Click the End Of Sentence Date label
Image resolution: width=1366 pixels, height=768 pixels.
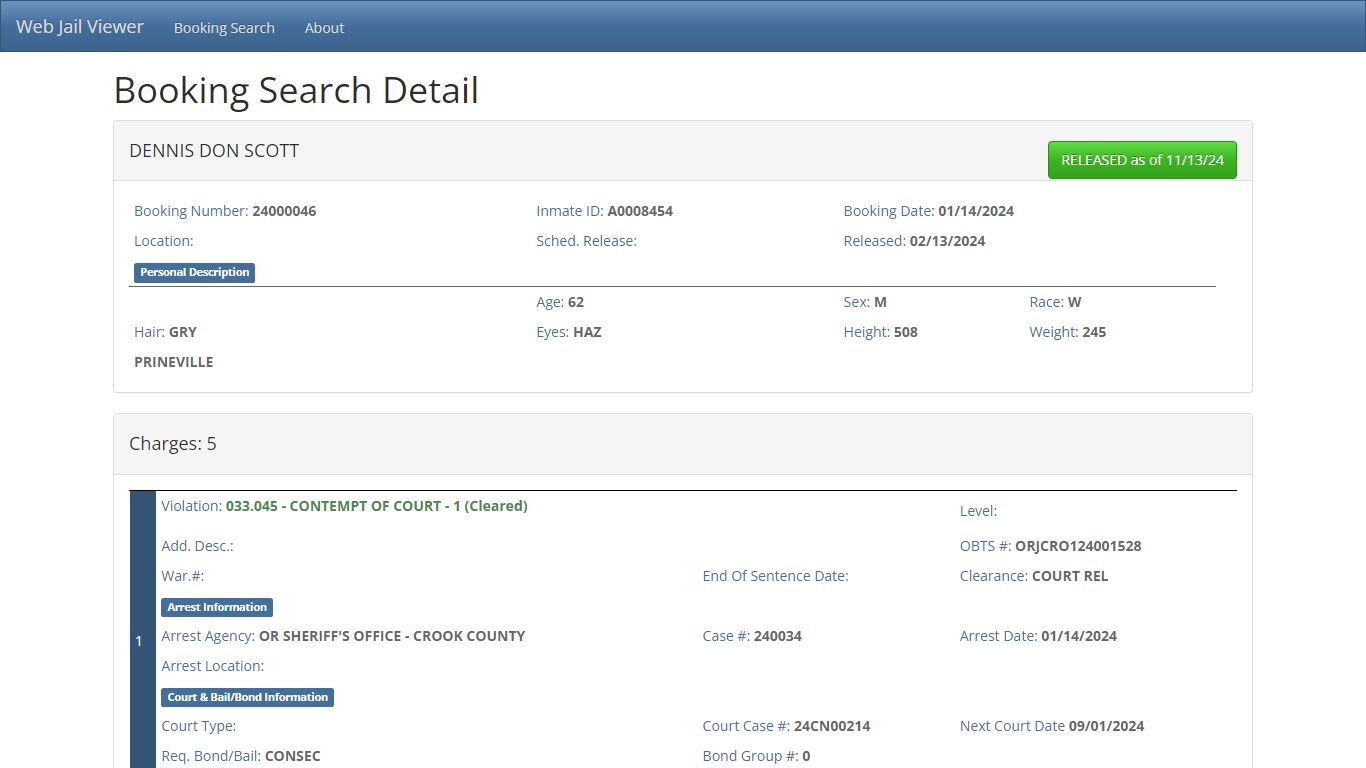(775, 576)
